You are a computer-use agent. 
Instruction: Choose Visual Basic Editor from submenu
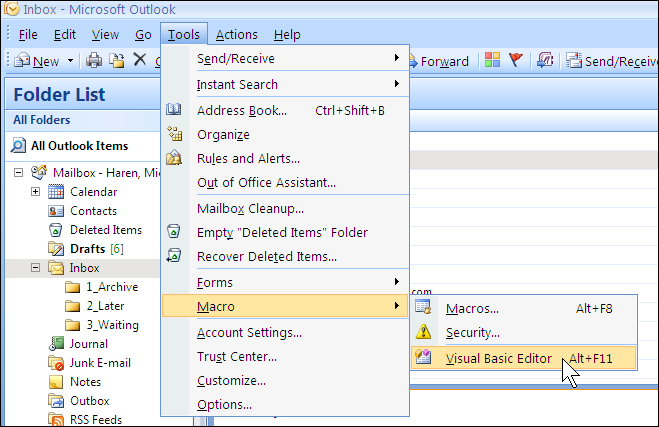498,358
